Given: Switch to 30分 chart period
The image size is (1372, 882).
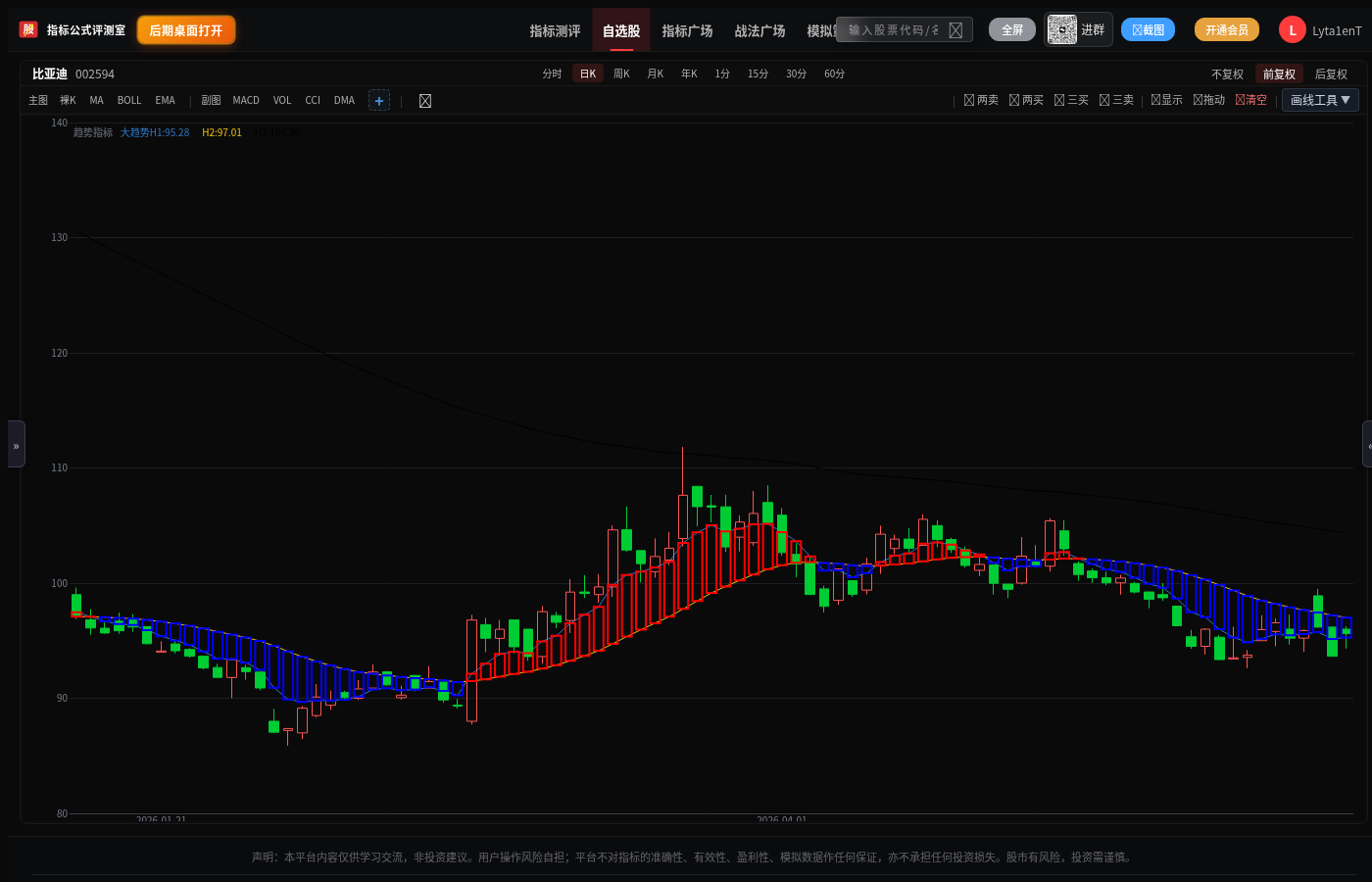Looking at the screenshot, I should coord(796,73).
